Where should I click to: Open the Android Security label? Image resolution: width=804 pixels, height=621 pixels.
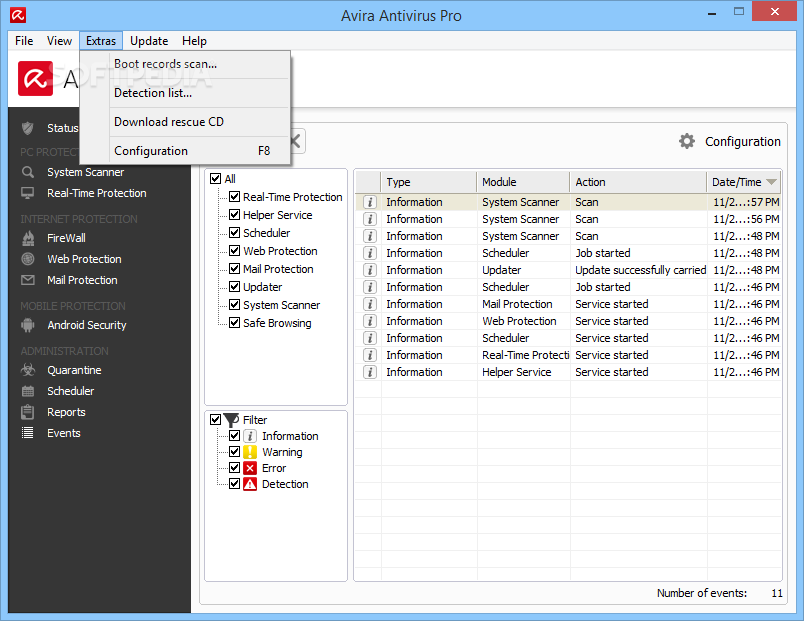click(87, 325)
